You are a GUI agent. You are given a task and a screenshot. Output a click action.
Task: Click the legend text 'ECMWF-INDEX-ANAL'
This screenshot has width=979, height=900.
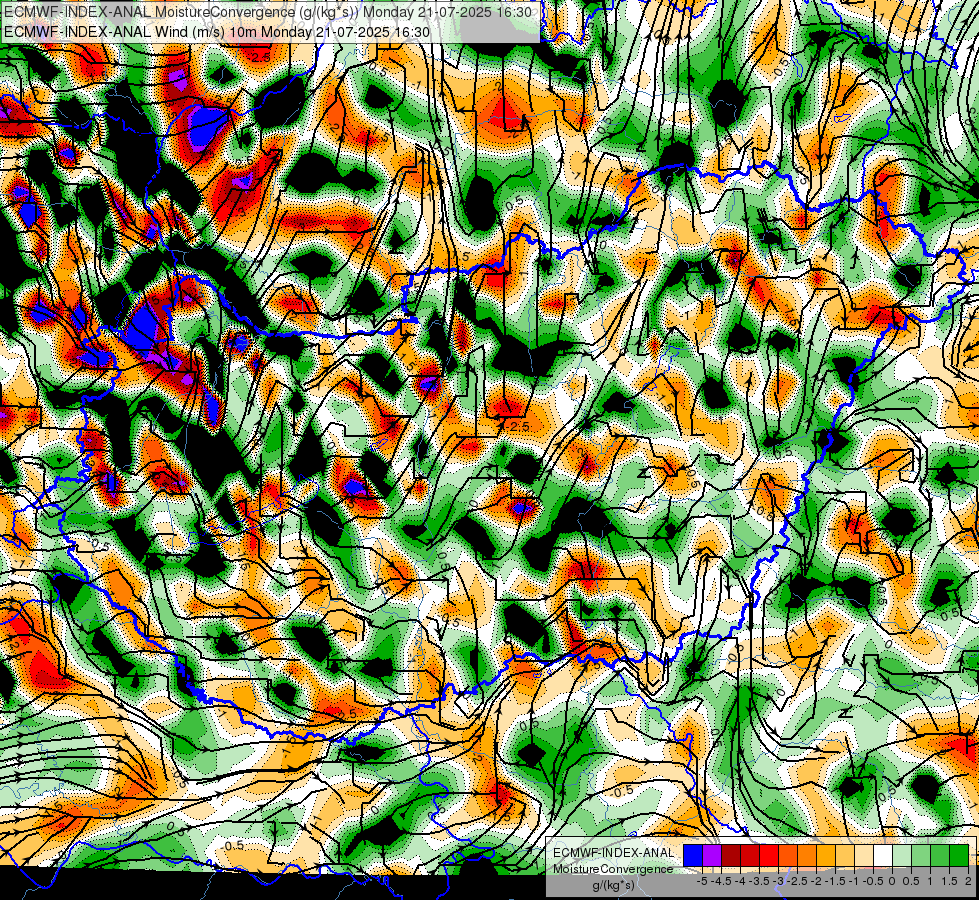point(613,853)
